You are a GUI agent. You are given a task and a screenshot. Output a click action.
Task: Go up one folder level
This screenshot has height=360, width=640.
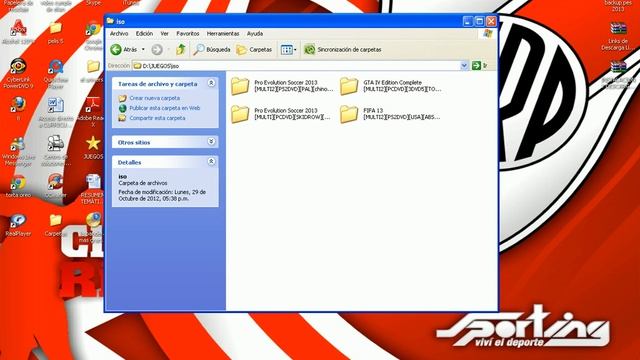pos(181,49)
